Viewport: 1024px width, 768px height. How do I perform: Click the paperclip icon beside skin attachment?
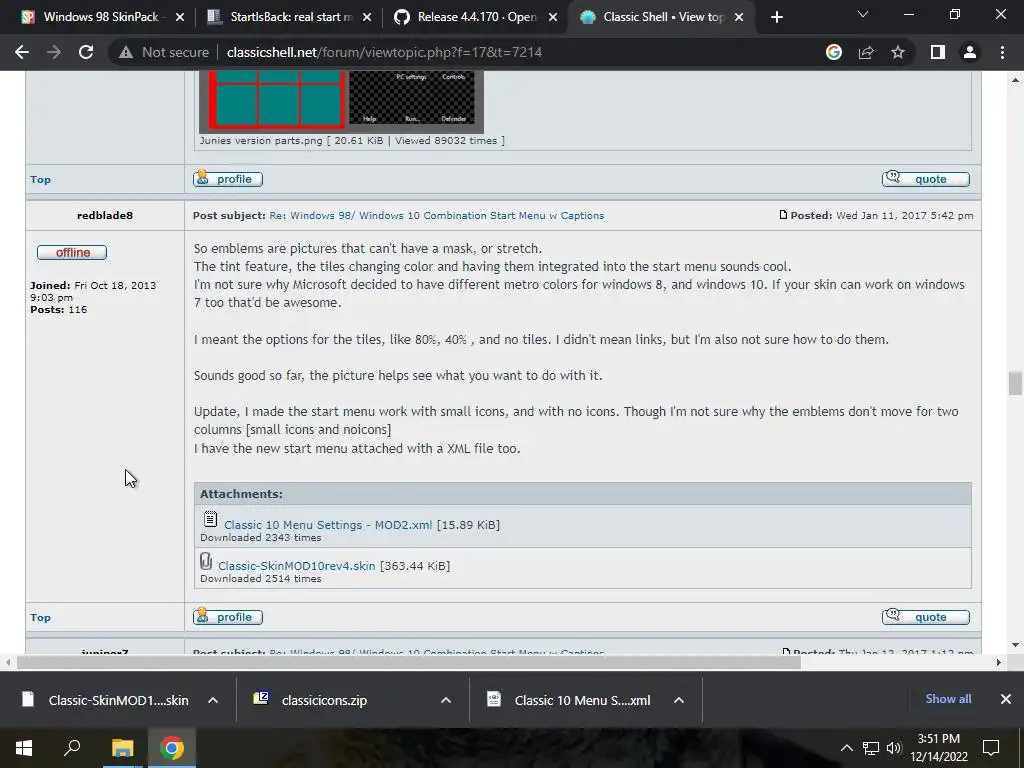(x=206, y=561)
